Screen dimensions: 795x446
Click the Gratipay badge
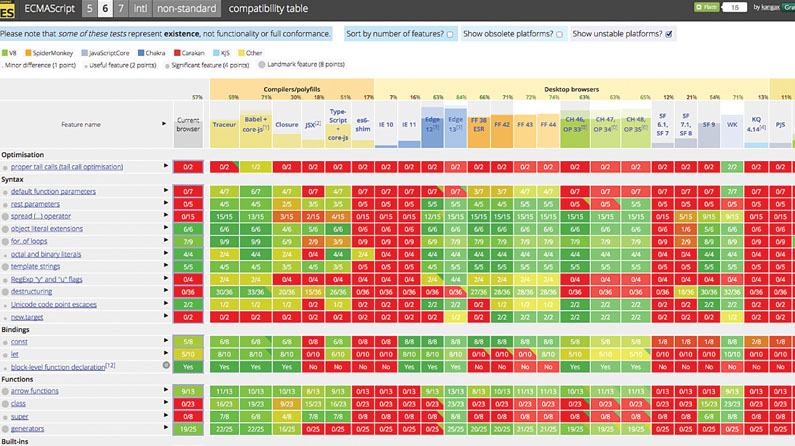pyautogui.click(x=789, y=7)
